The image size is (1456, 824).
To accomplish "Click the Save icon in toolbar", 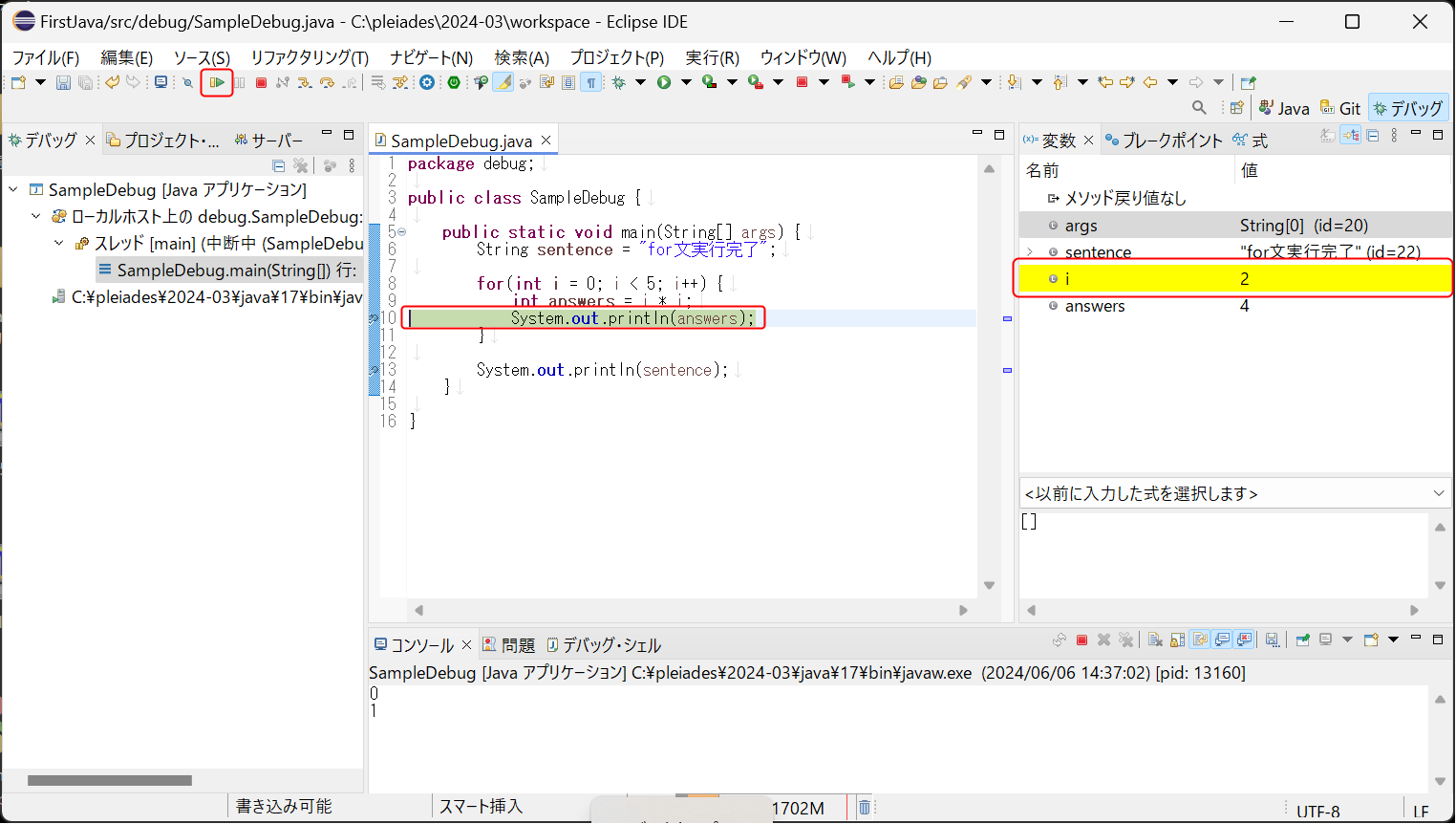I will pyautogui.click(x=63, y=82).
